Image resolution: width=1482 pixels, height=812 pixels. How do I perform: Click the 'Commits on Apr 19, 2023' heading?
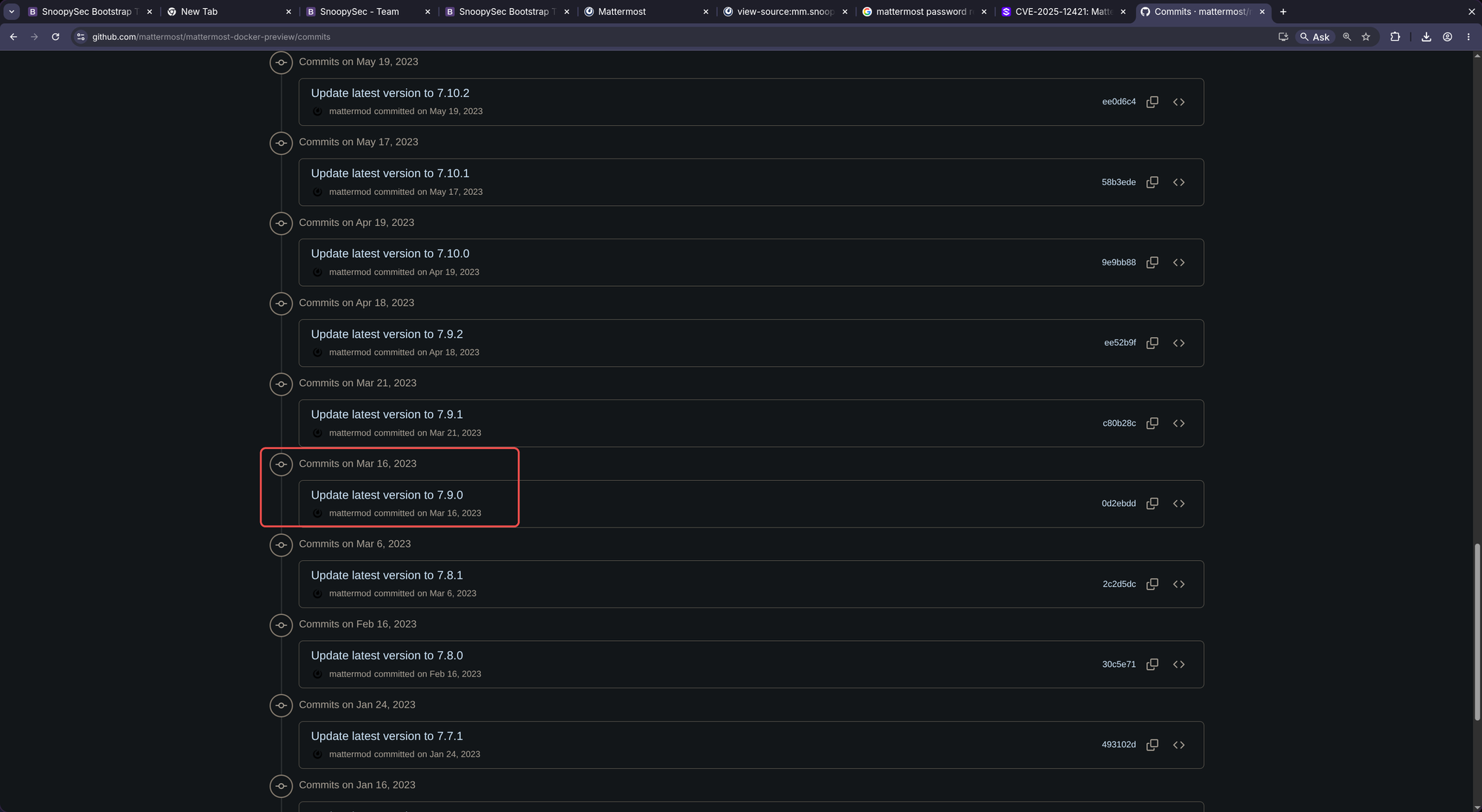coord(356,223)
